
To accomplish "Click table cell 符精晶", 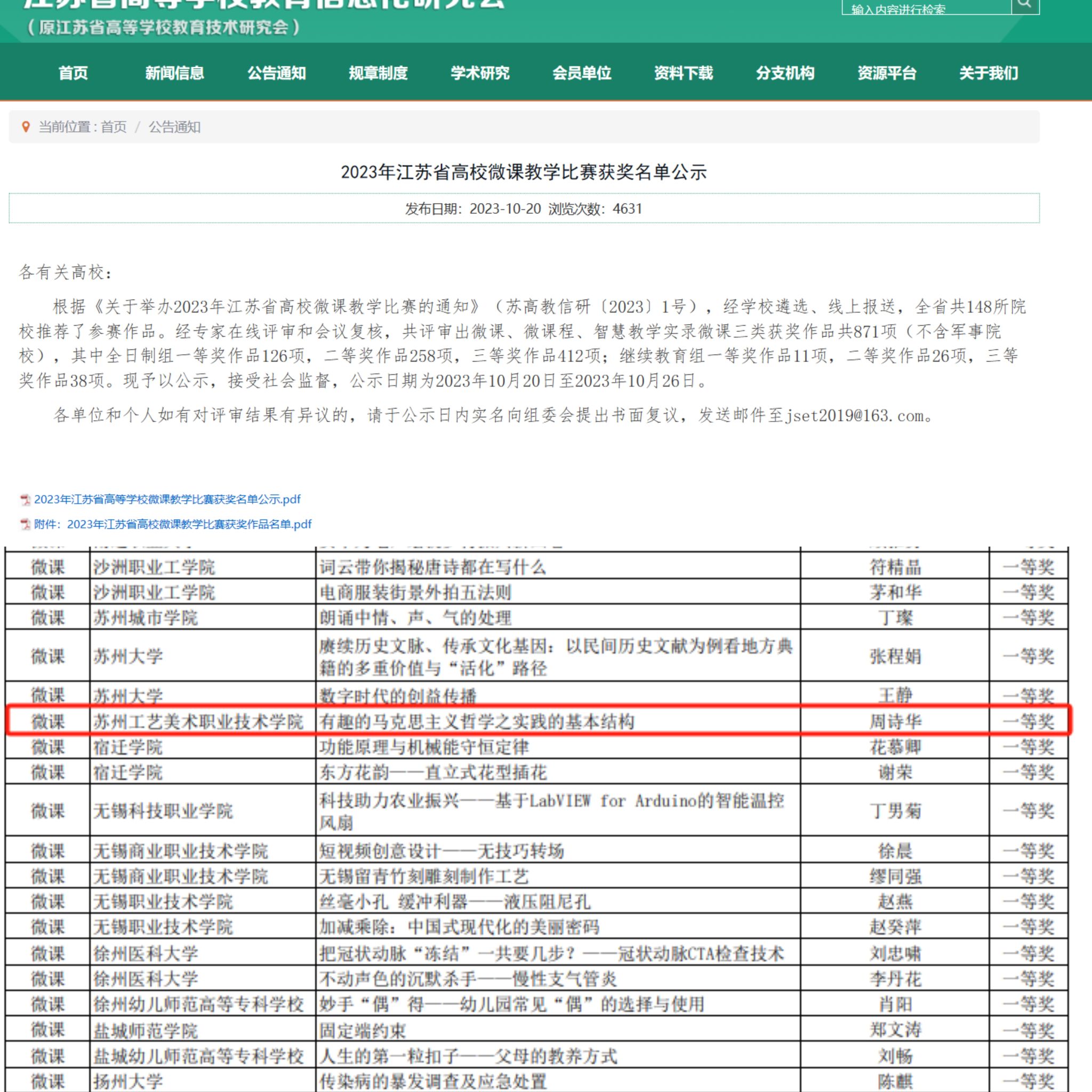I will (895, 567).
